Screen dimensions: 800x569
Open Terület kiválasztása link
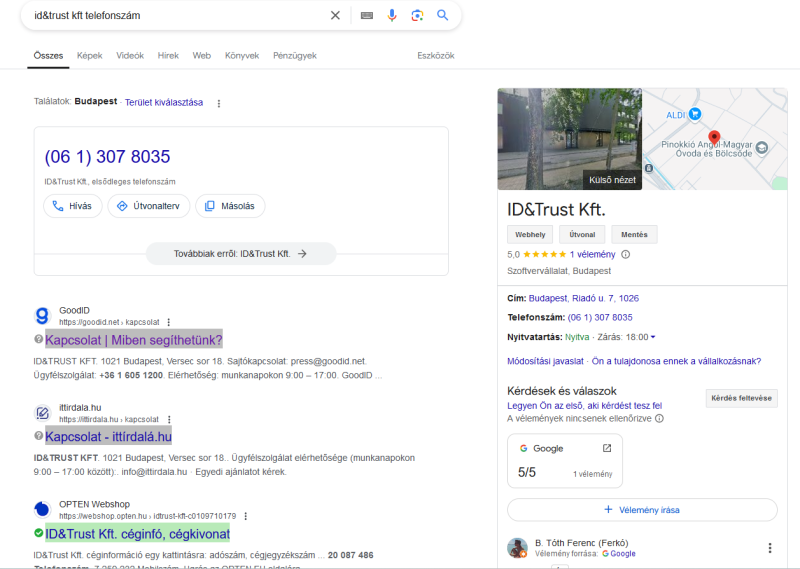(164, 103)
